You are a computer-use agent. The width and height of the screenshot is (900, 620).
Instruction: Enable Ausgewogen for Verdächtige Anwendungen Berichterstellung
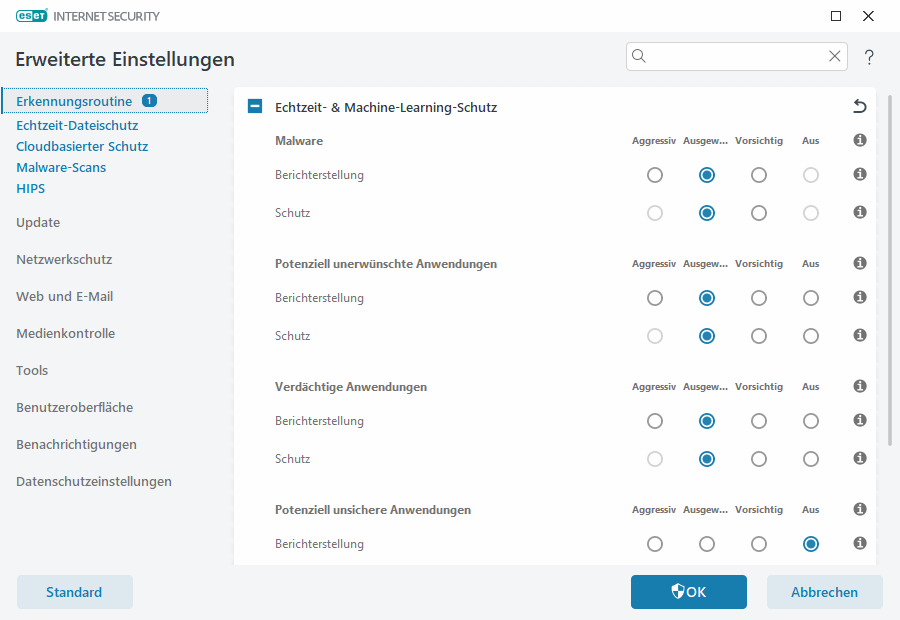point(707,420)
